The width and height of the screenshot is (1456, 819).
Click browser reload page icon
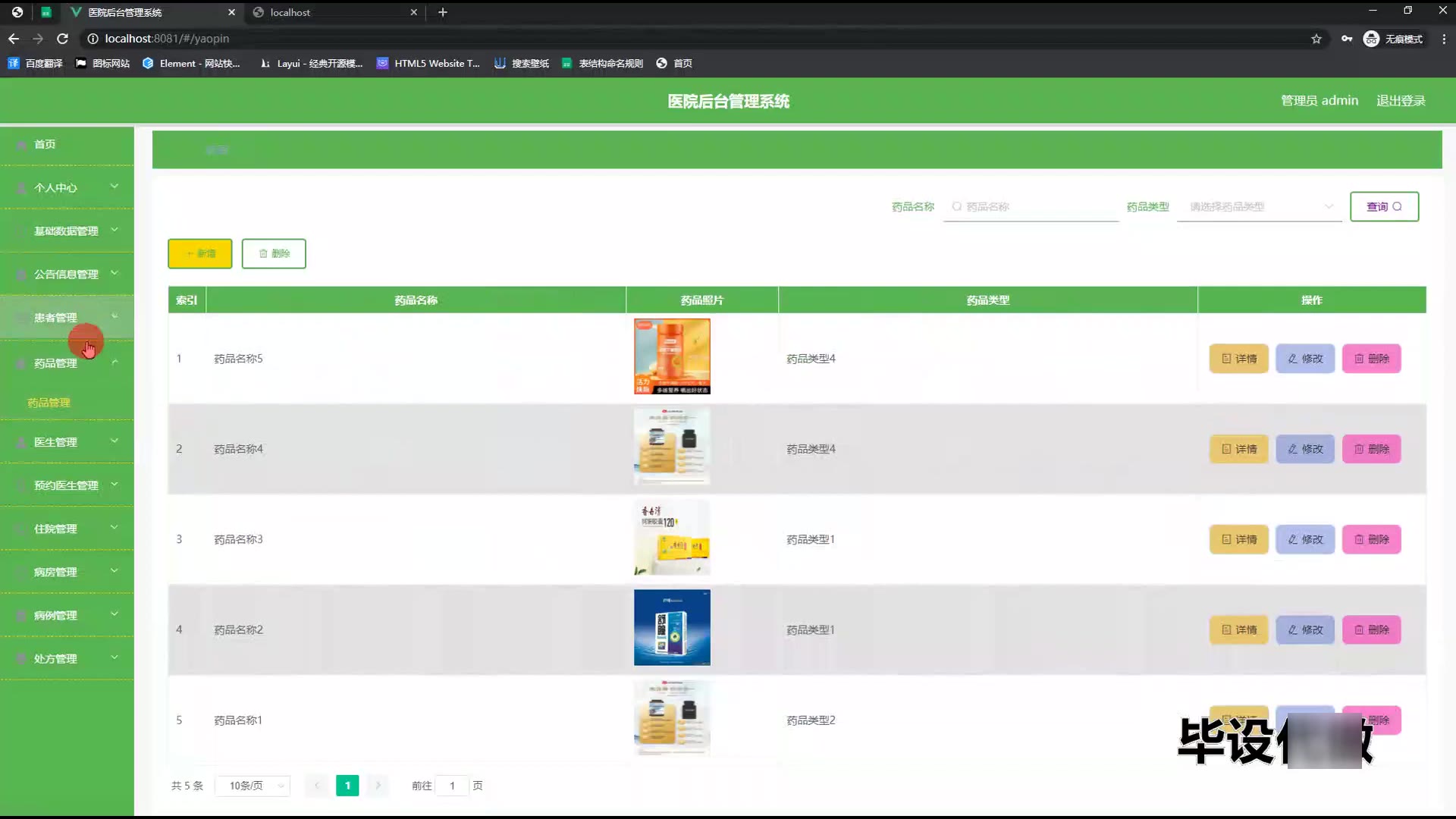tap(63, 39)
